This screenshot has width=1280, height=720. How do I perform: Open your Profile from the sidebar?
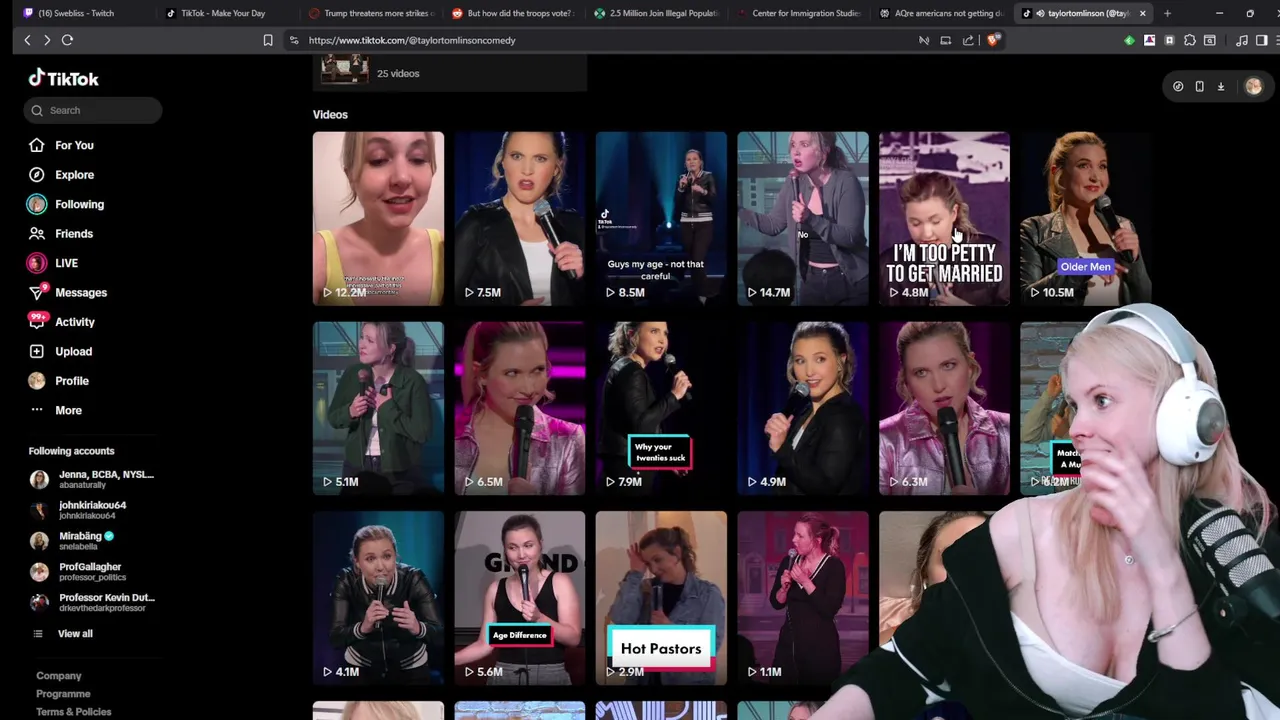(59, 381)
